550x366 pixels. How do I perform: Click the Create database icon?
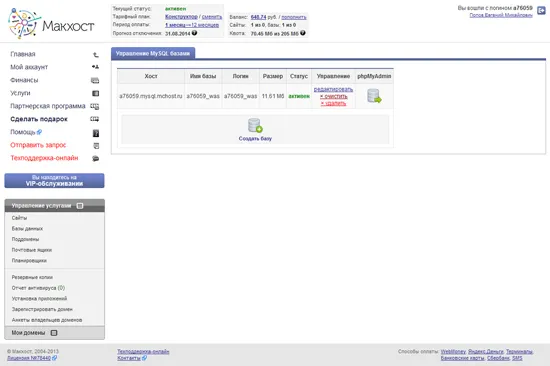255,125
